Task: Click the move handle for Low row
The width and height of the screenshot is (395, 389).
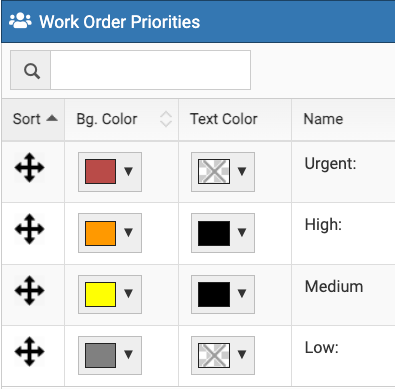Action: pos(30,352)
